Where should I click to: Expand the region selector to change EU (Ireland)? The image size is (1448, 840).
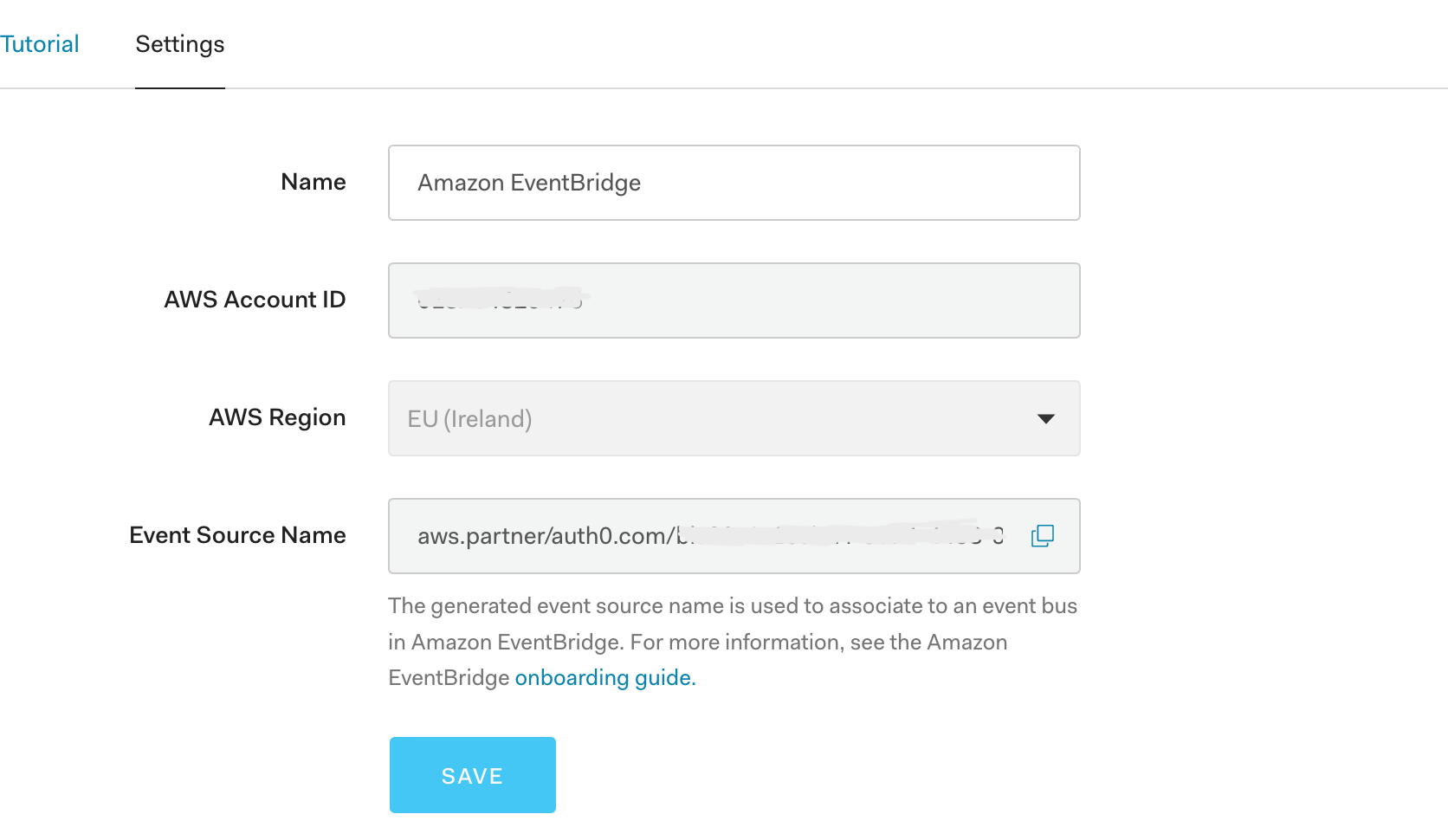click(1046, 418)
